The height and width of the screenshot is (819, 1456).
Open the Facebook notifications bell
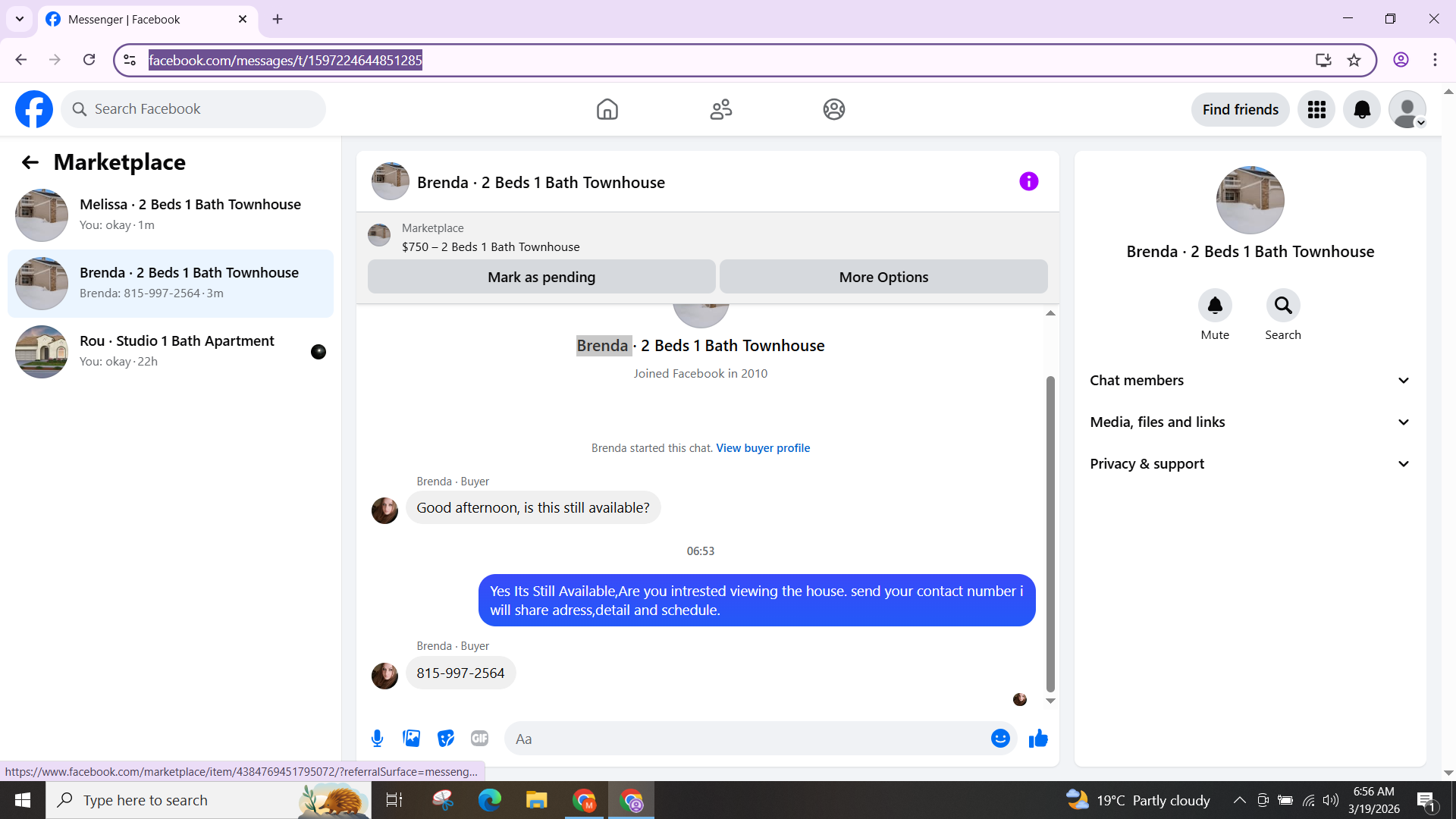(1362, 110)
